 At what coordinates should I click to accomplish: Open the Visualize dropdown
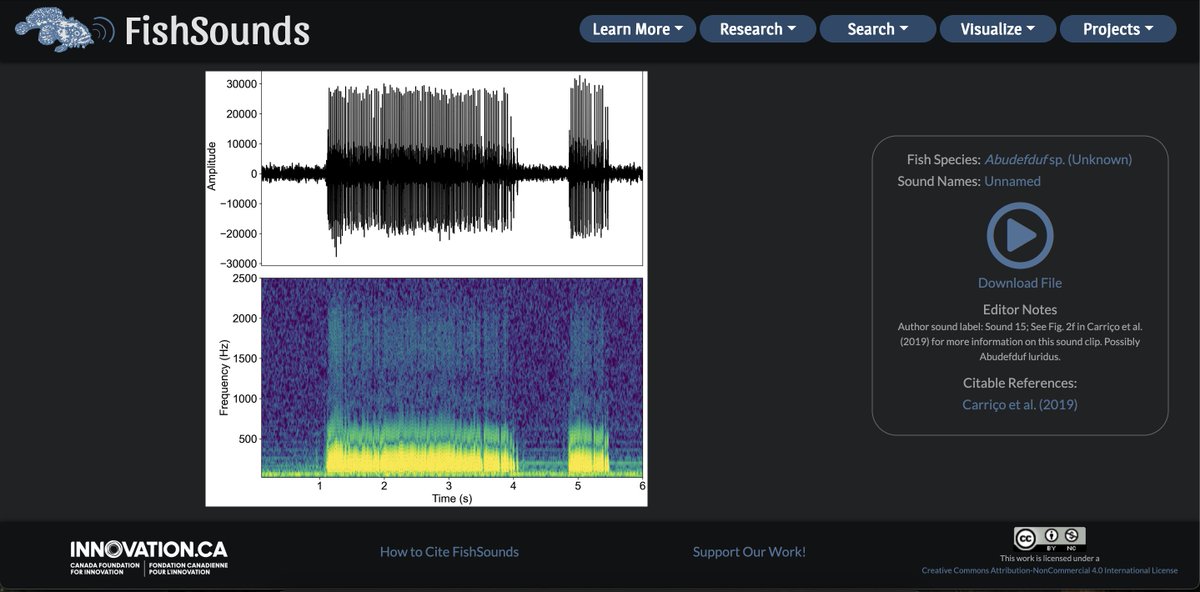[x=997, y=29]
